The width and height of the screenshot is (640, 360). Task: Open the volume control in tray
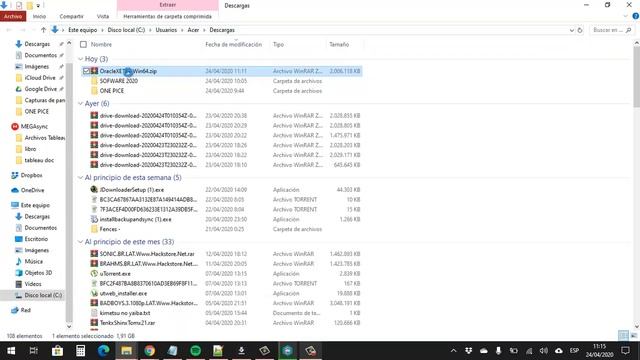coord(544,351)
